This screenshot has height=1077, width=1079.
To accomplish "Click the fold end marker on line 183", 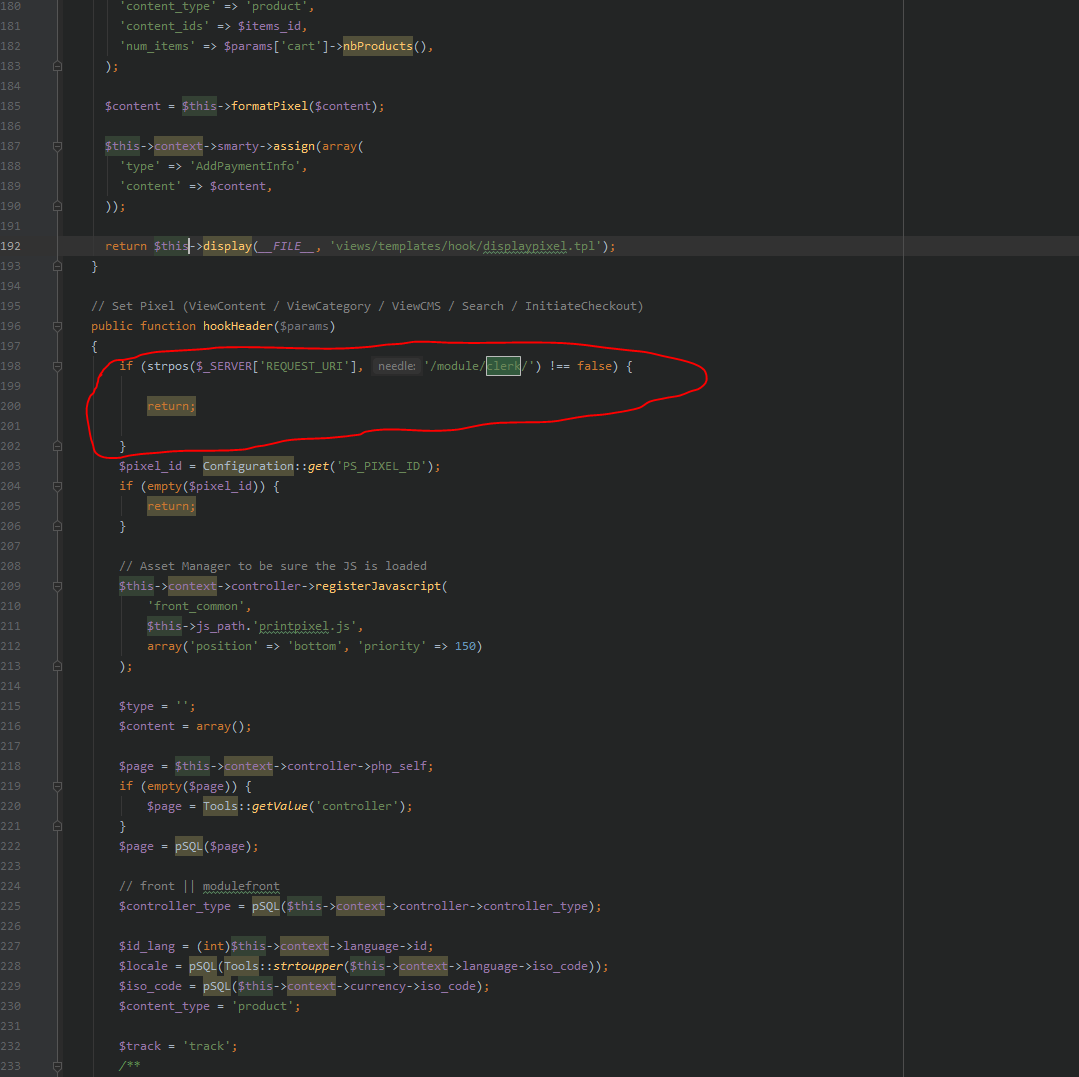I will coord(57,66).
